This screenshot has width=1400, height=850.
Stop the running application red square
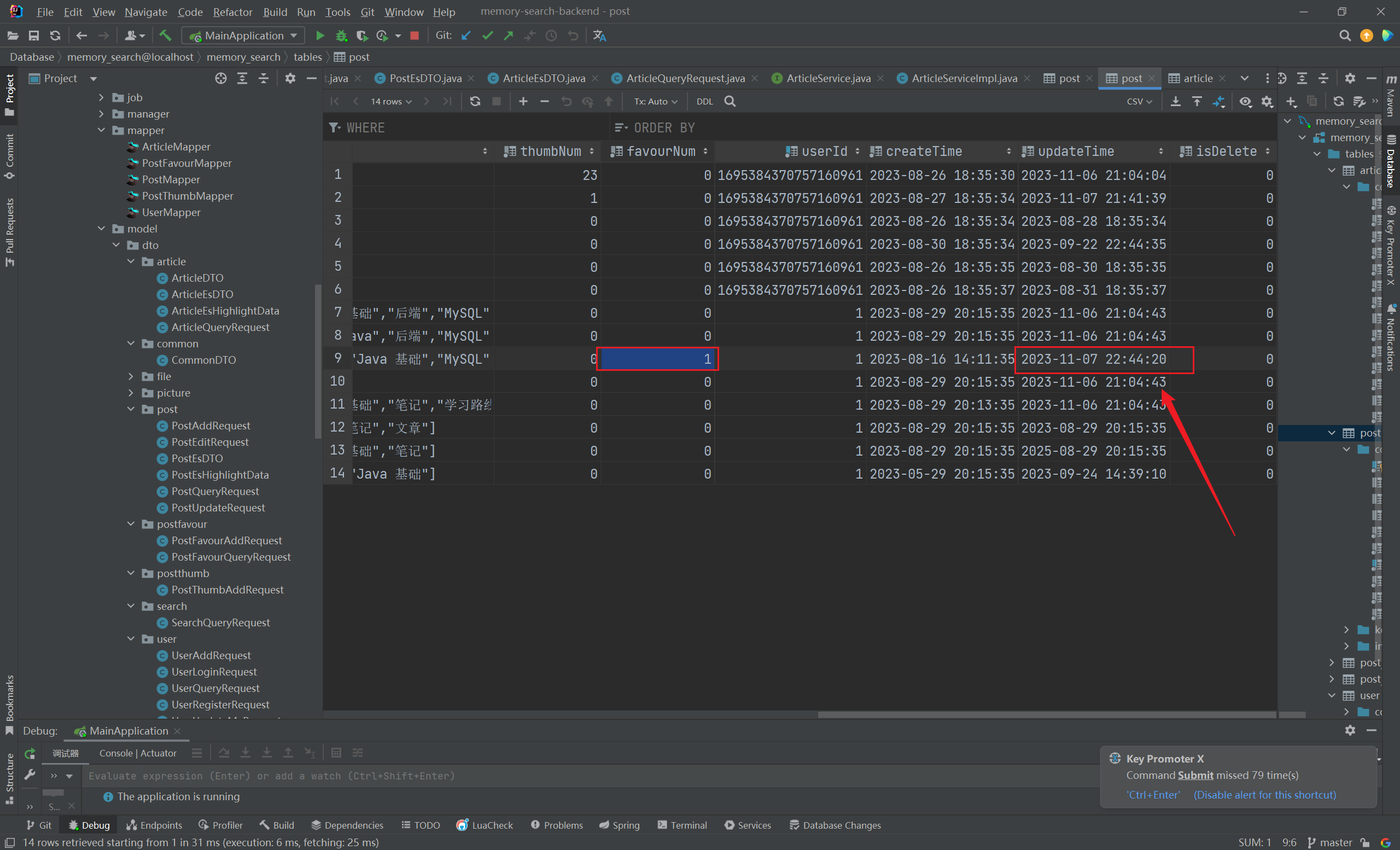click(x=415, y=36)
